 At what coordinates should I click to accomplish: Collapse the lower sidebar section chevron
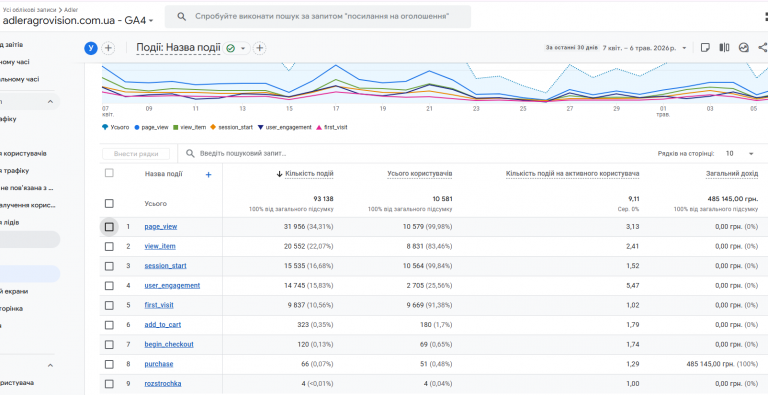point(50,365)
